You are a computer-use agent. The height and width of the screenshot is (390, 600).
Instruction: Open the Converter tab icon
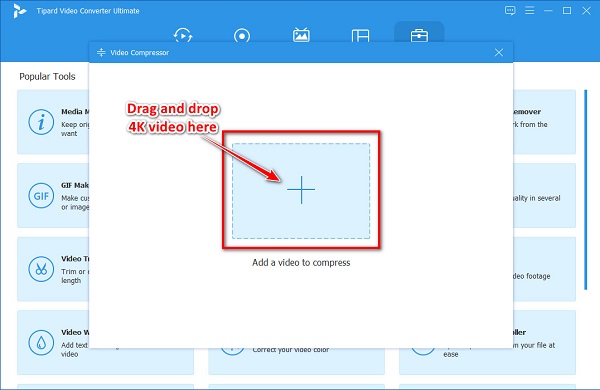tap(183, 36)
